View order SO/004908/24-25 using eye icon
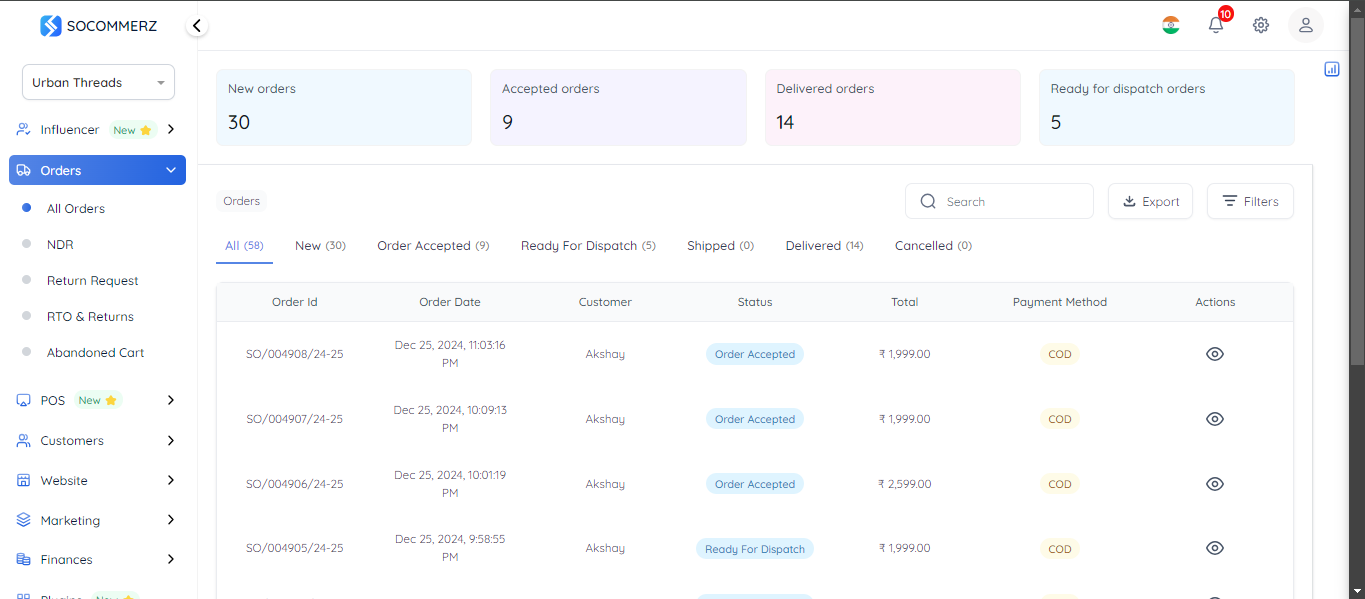Image resolution: width=1365 pixels, height=599 pixels. [x=1215, y=354]
